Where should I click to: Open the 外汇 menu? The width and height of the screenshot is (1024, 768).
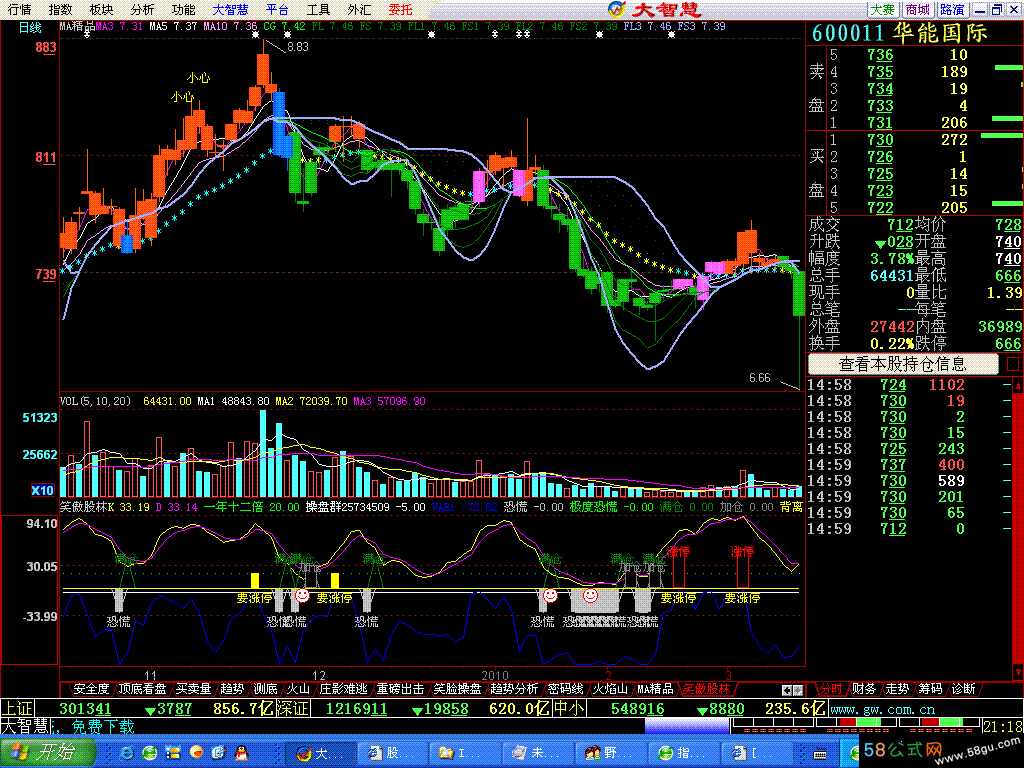[359, 10]
